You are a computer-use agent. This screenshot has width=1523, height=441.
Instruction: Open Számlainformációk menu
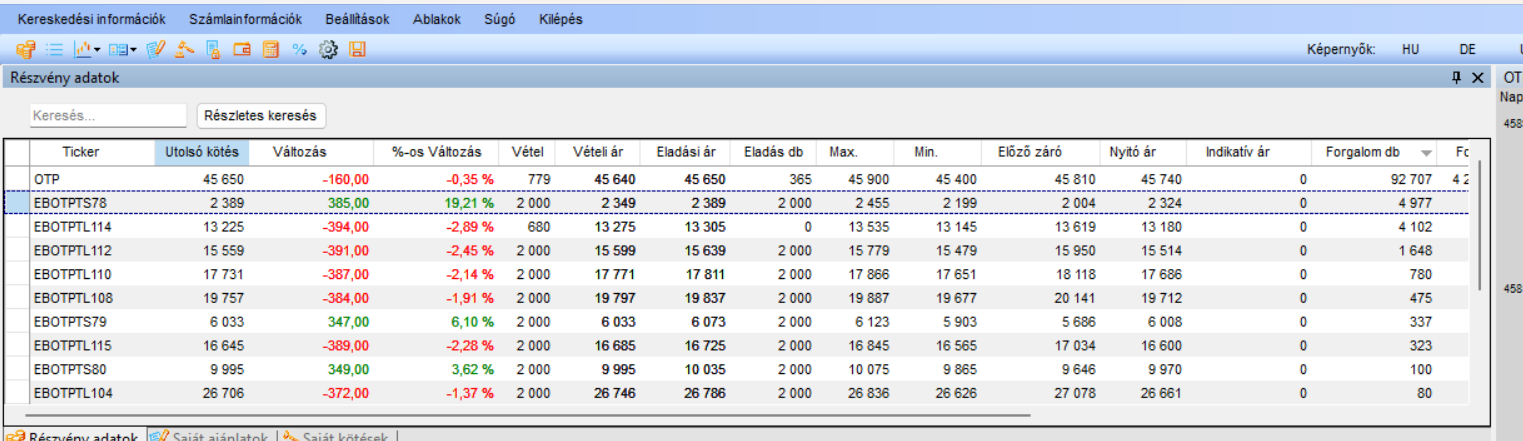click(x=245, y=19)
